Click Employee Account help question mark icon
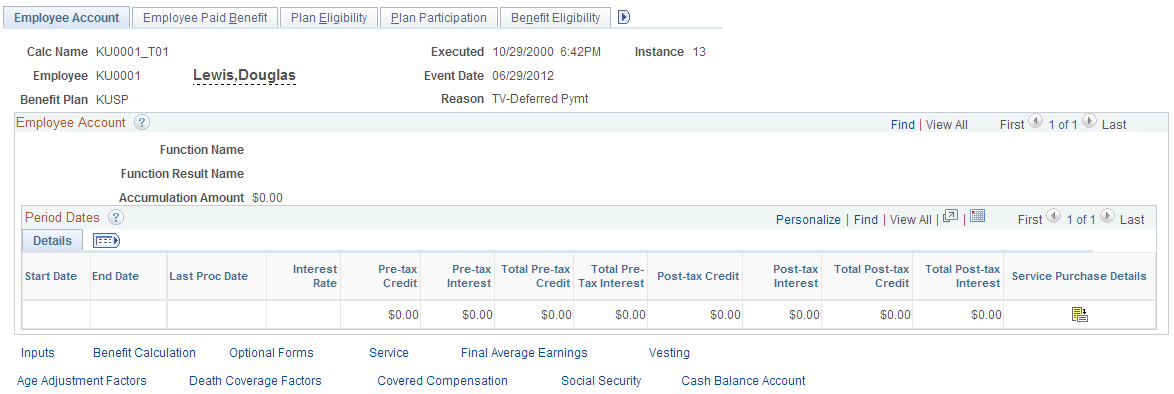Viewport: 1174px width, 394px height. coord(142,122)
